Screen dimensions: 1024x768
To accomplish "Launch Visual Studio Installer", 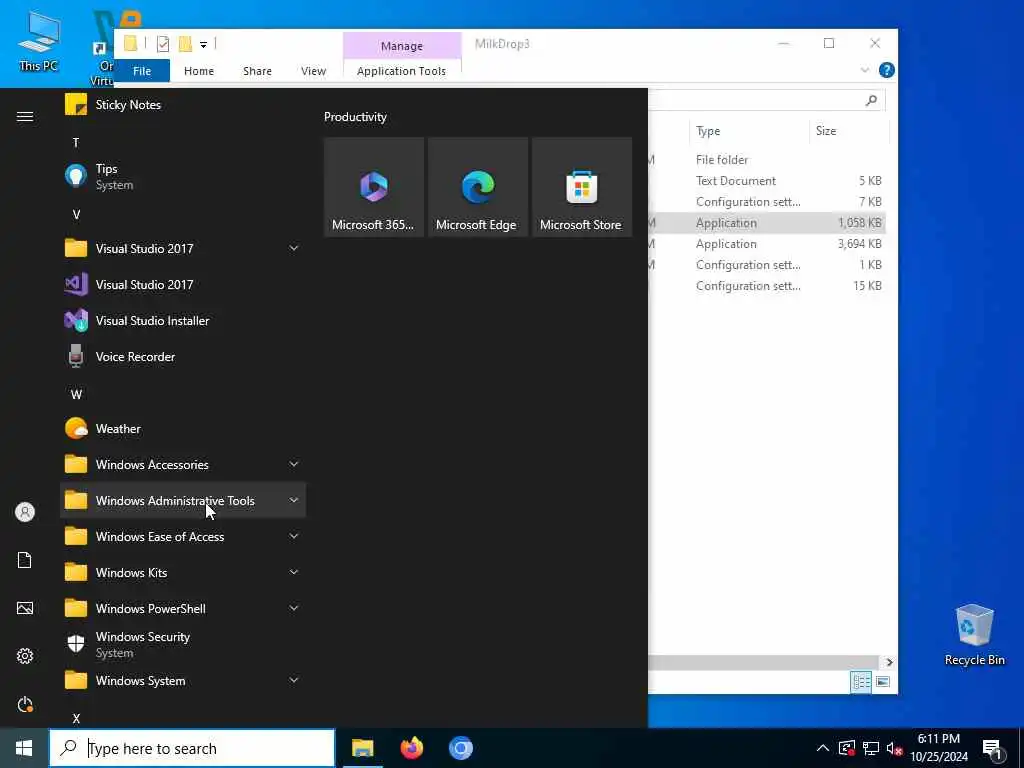I will (183, 321).
